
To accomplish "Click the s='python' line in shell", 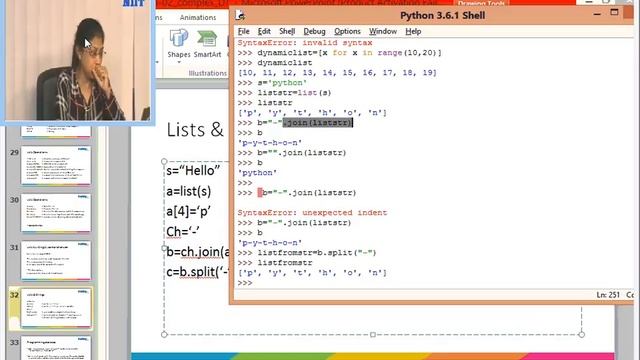I will pyautogui.click(x=272, y=83).
